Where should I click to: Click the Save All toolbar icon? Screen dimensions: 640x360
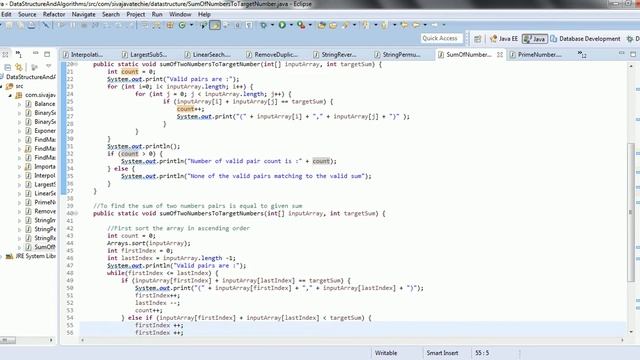pyautogui.click(x=20, y=25)
